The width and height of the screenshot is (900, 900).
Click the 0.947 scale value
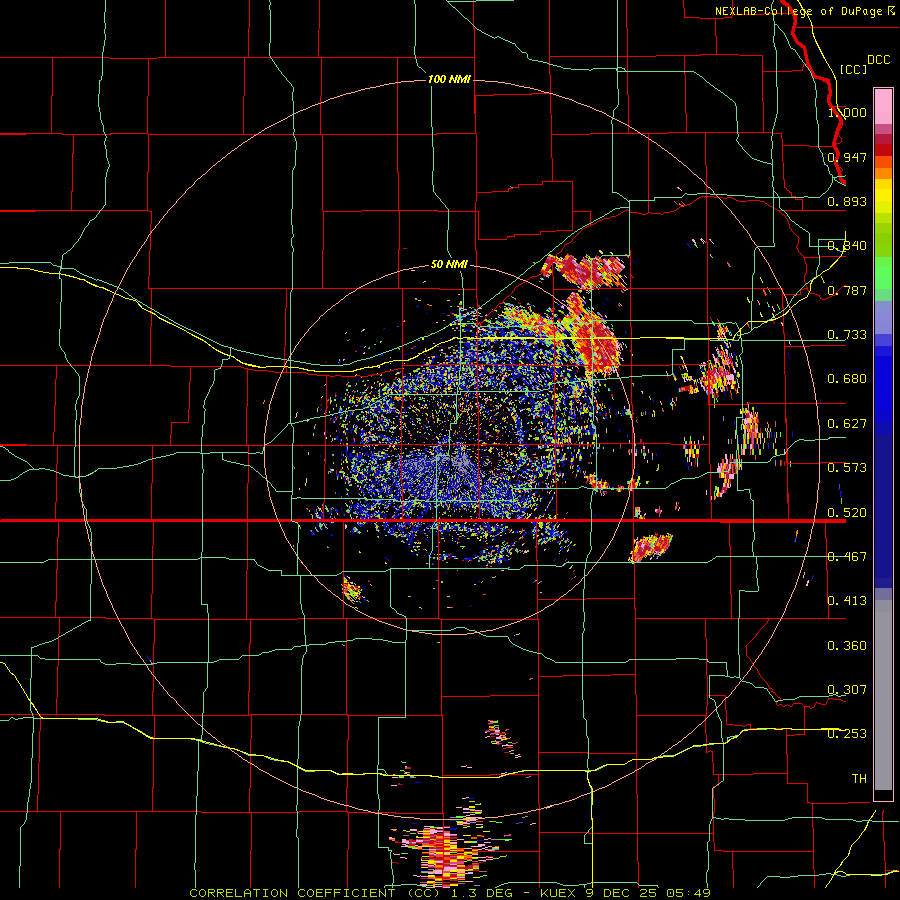(847, 157)
